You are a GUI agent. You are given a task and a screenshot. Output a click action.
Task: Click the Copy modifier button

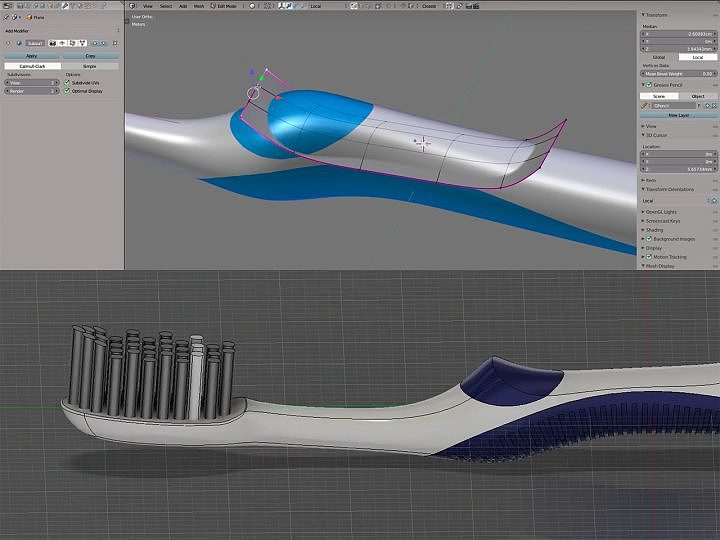90,56
